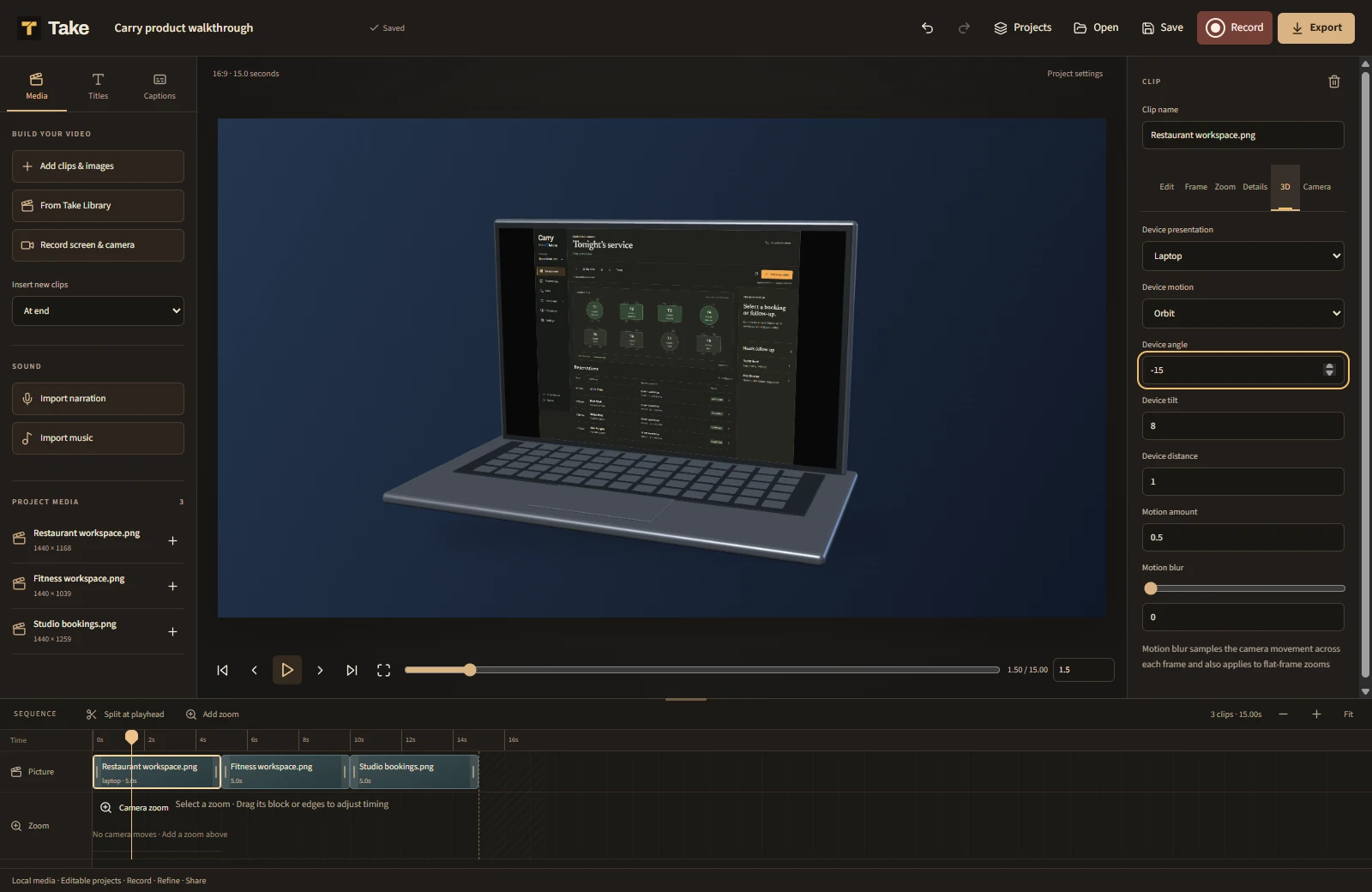The width and height of the screenshot is (1372, 892).
Task: Add Restaurant workspace.png to the sequence
Action: (x=172, y=540)
